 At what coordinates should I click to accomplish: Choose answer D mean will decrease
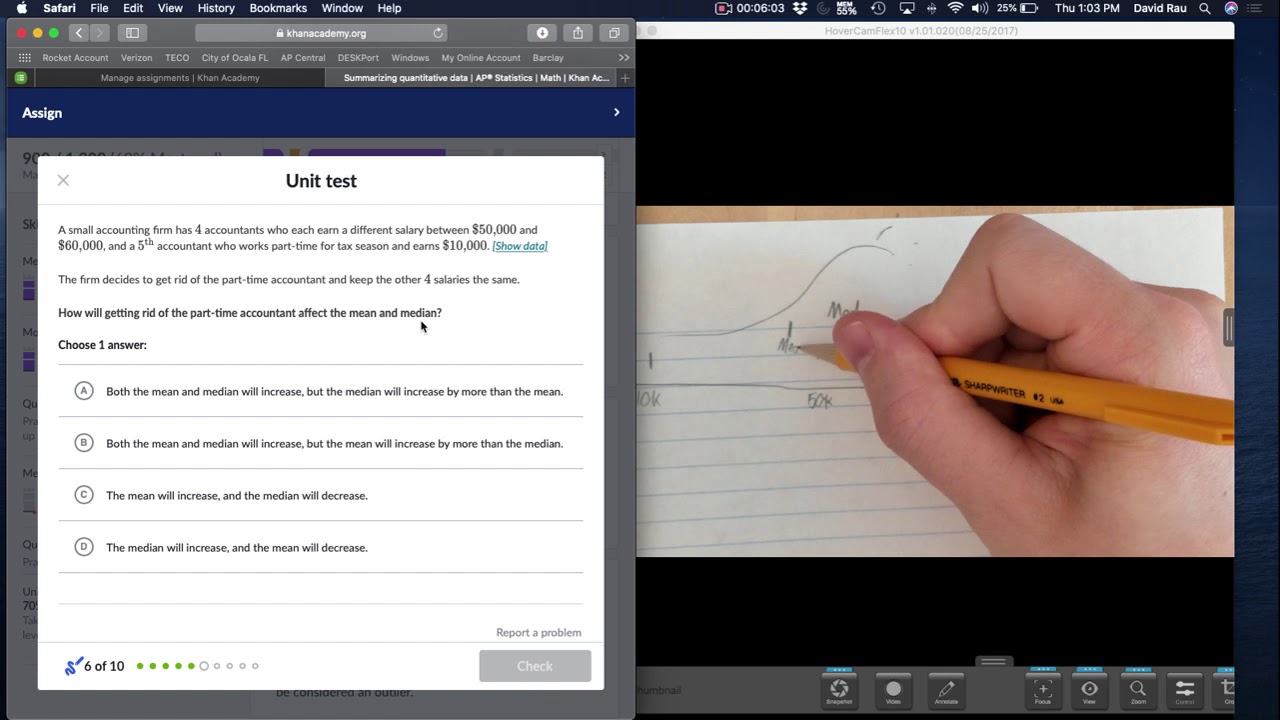click(320, 547)
